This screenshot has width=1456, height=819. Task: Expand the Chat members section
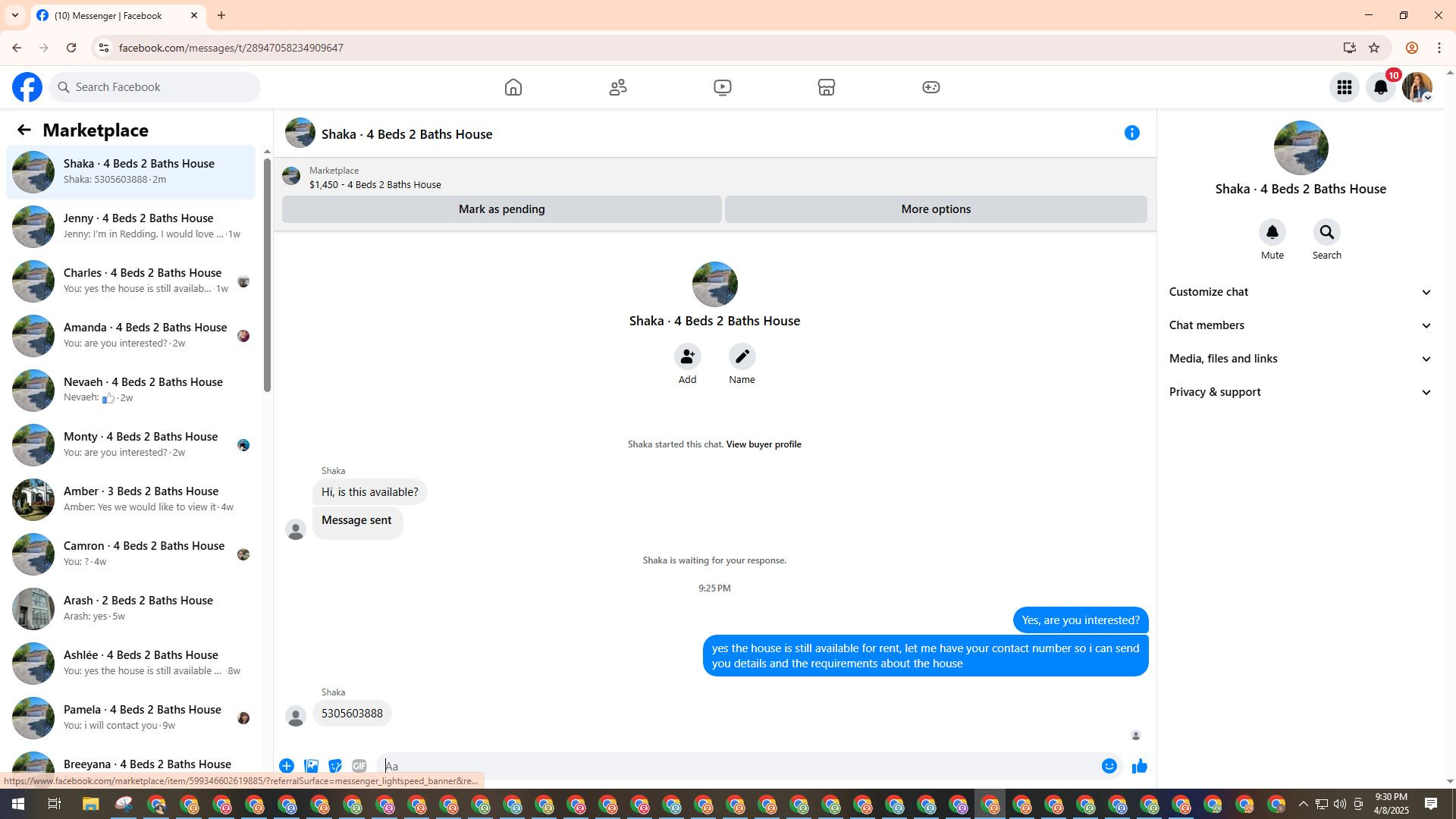pyautogui.click(x=1300, y=325)
